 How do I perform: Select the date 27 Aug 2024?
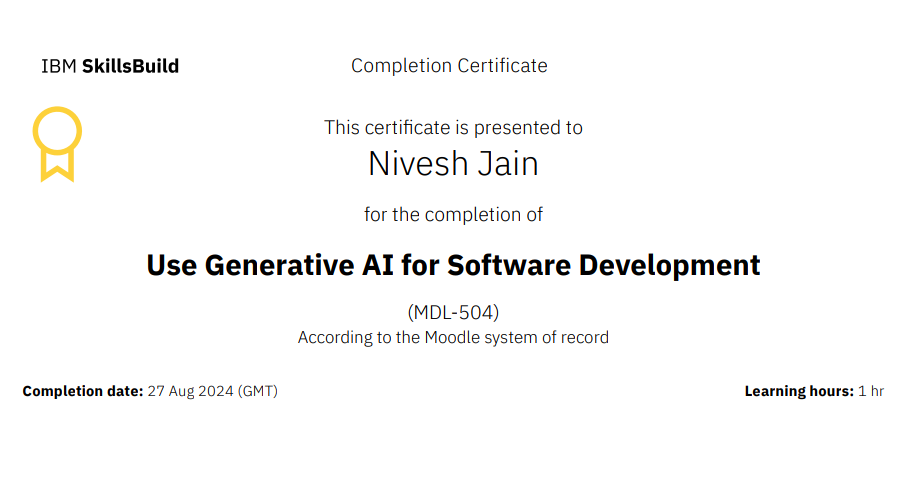click(x=190, y=392)
